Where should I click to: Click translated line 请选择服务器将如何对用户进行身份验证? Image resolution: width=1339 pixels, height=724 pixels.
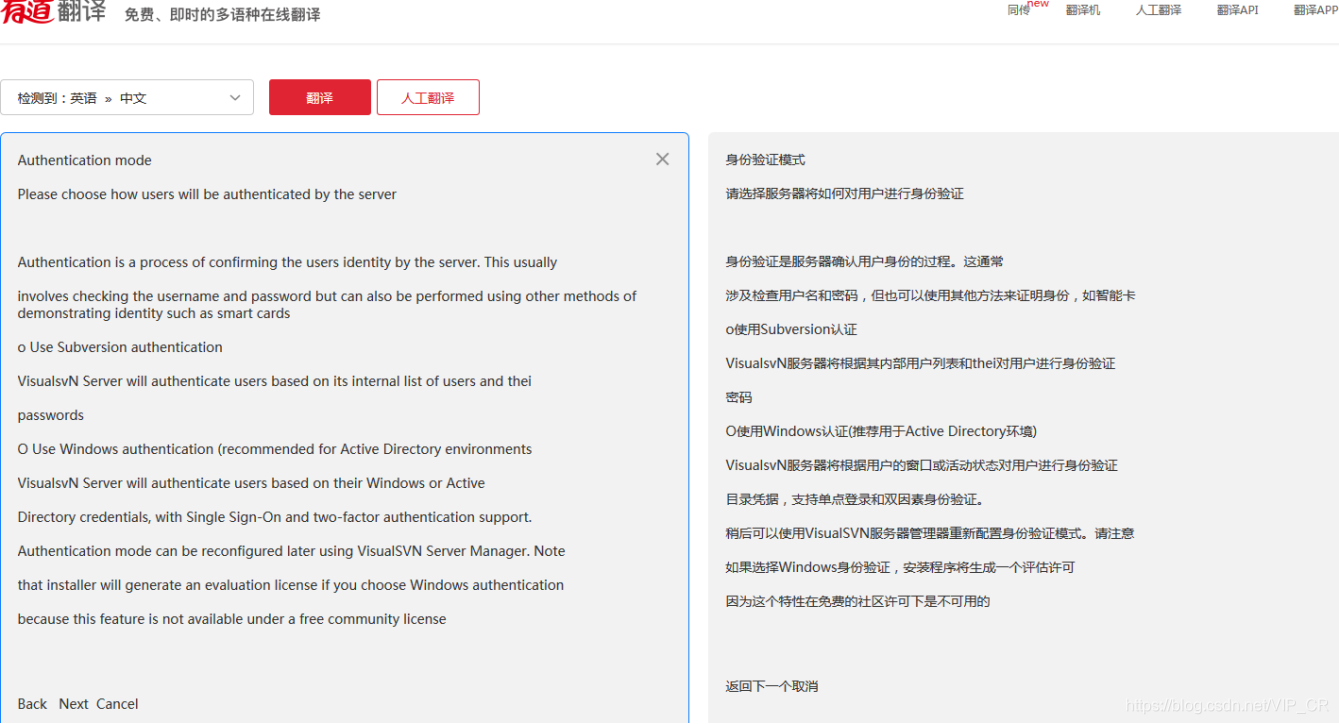point(845,194)
